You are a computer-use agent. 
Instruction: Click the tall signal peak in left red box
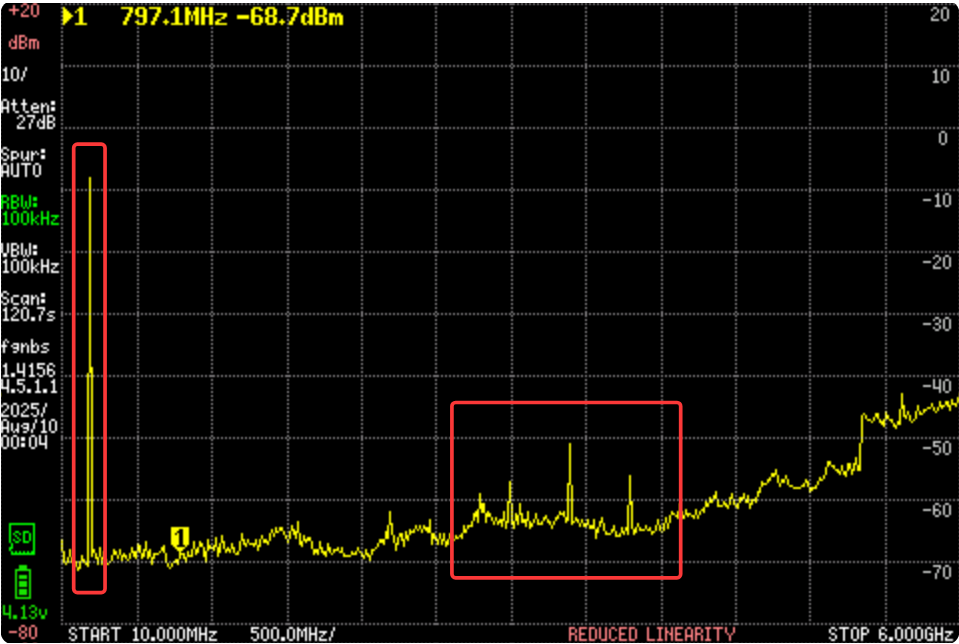[90, 180]
